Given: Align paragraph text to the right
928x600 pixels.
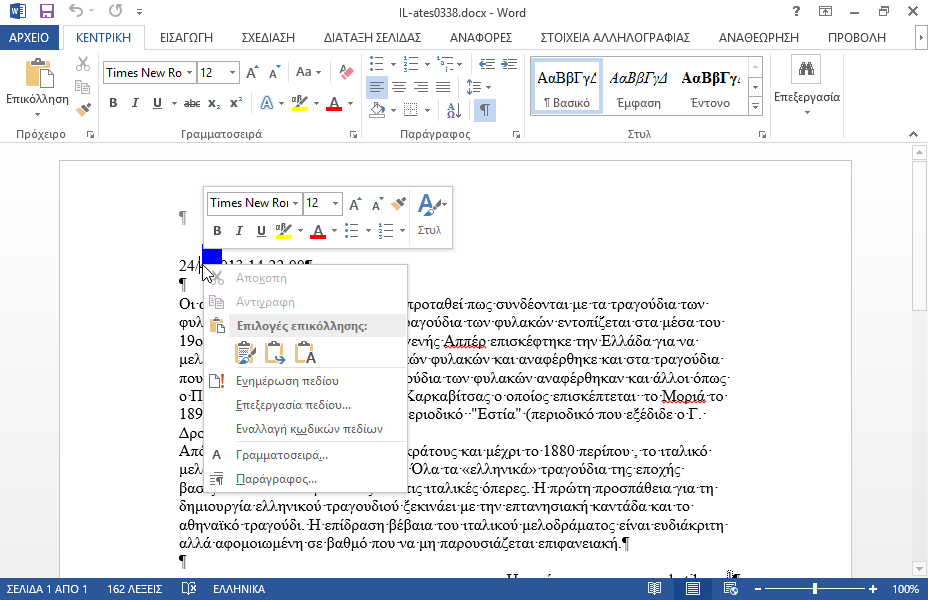Looking at the screenshot, I should coord(421,88).
